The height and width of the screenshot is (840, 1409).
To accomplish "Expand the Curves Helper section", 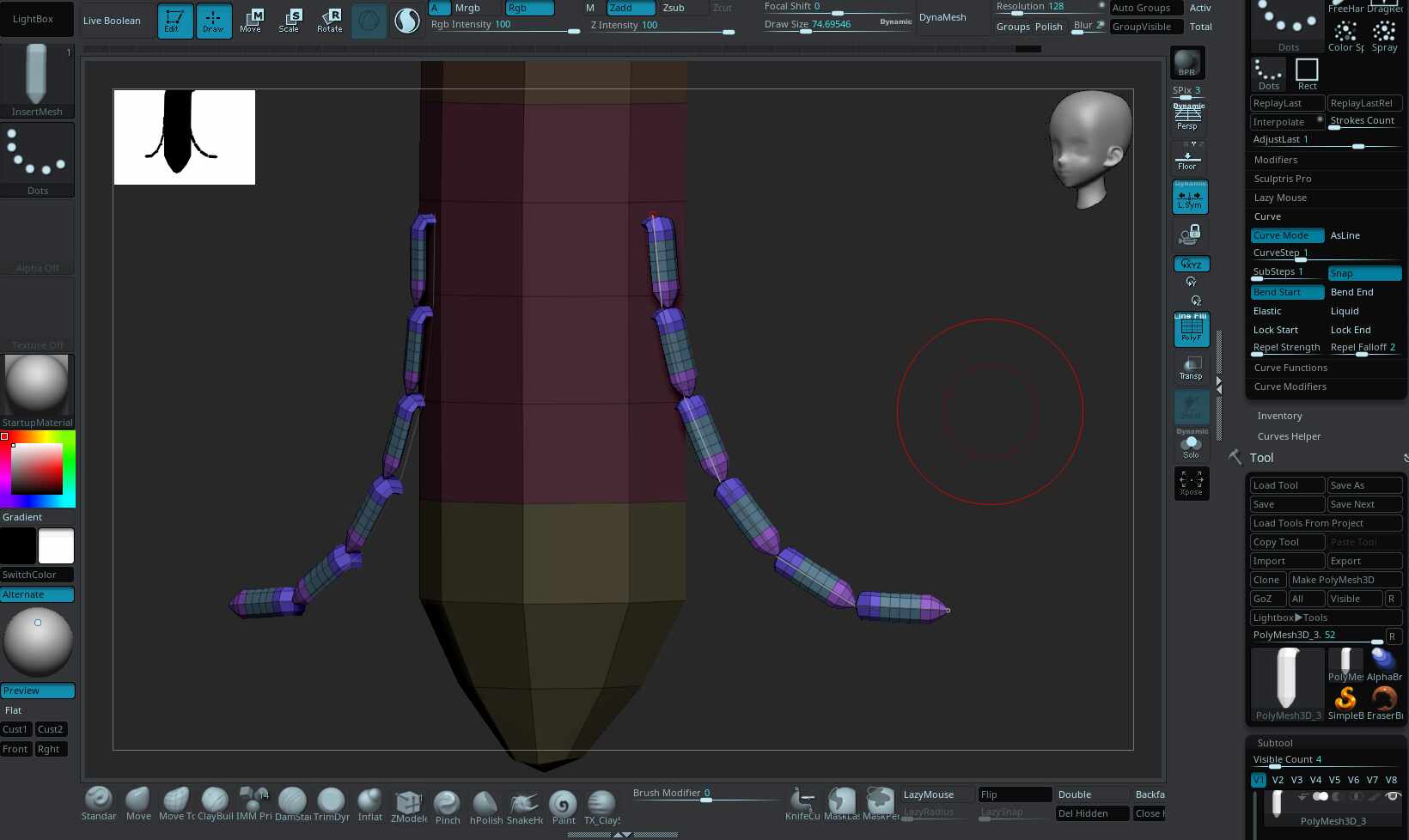I will pos(1289,436).
